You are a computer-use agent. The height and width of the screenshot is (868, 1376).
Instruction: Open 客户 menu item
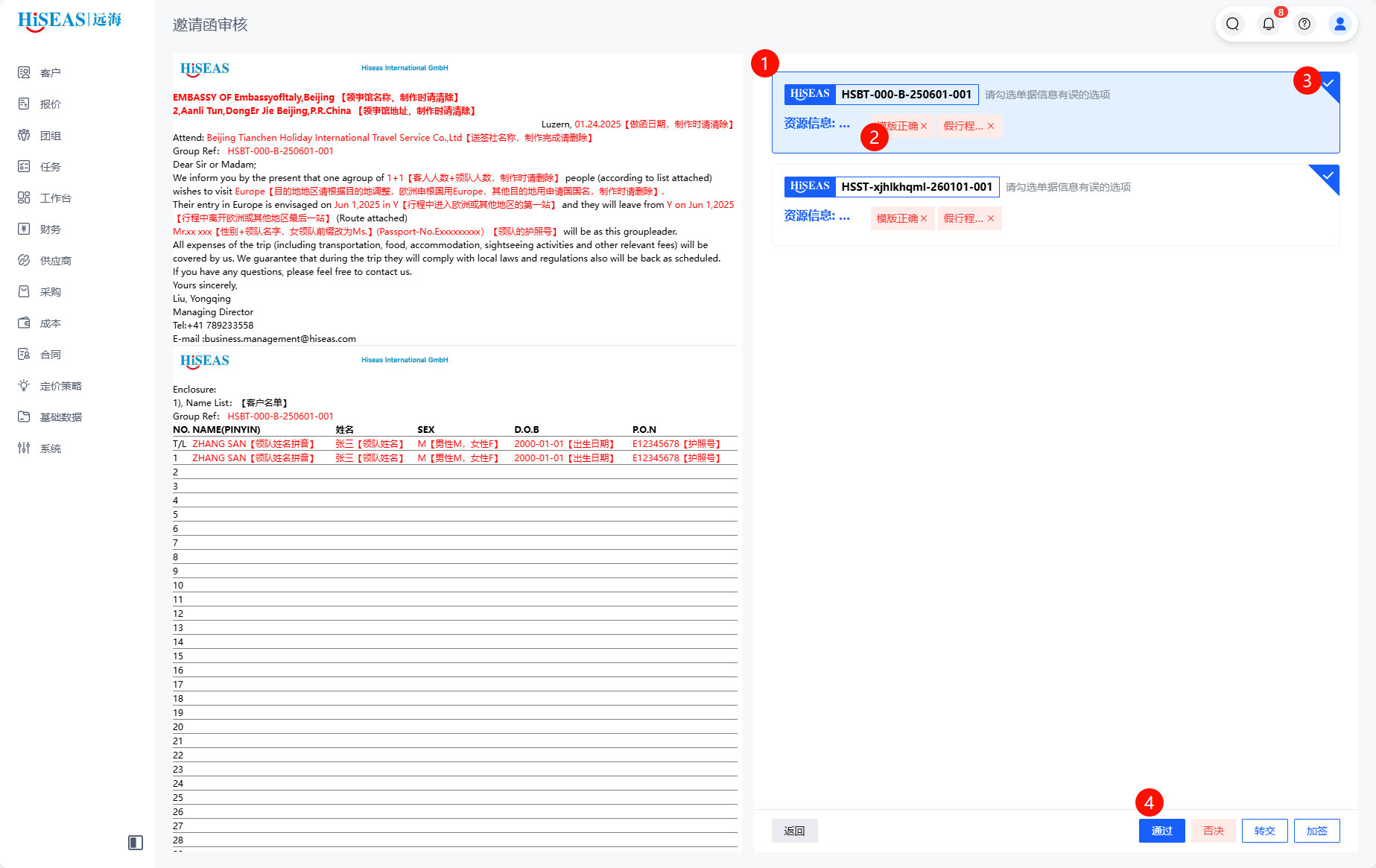pos(51,73)
